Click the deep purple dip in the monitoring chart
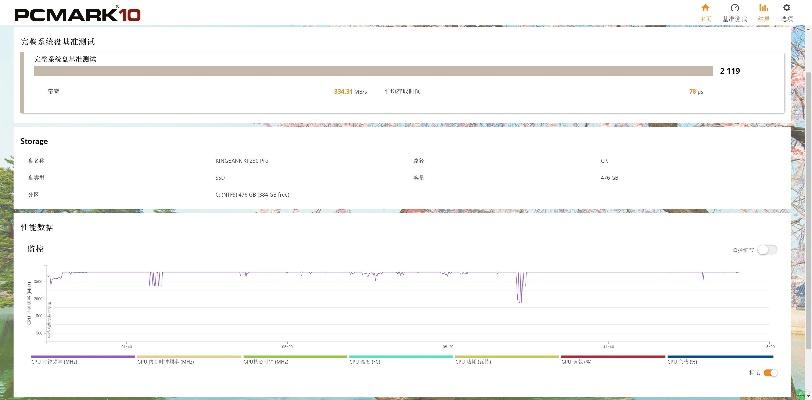This screenshot has height=400, width=812. tap(521, 288)
